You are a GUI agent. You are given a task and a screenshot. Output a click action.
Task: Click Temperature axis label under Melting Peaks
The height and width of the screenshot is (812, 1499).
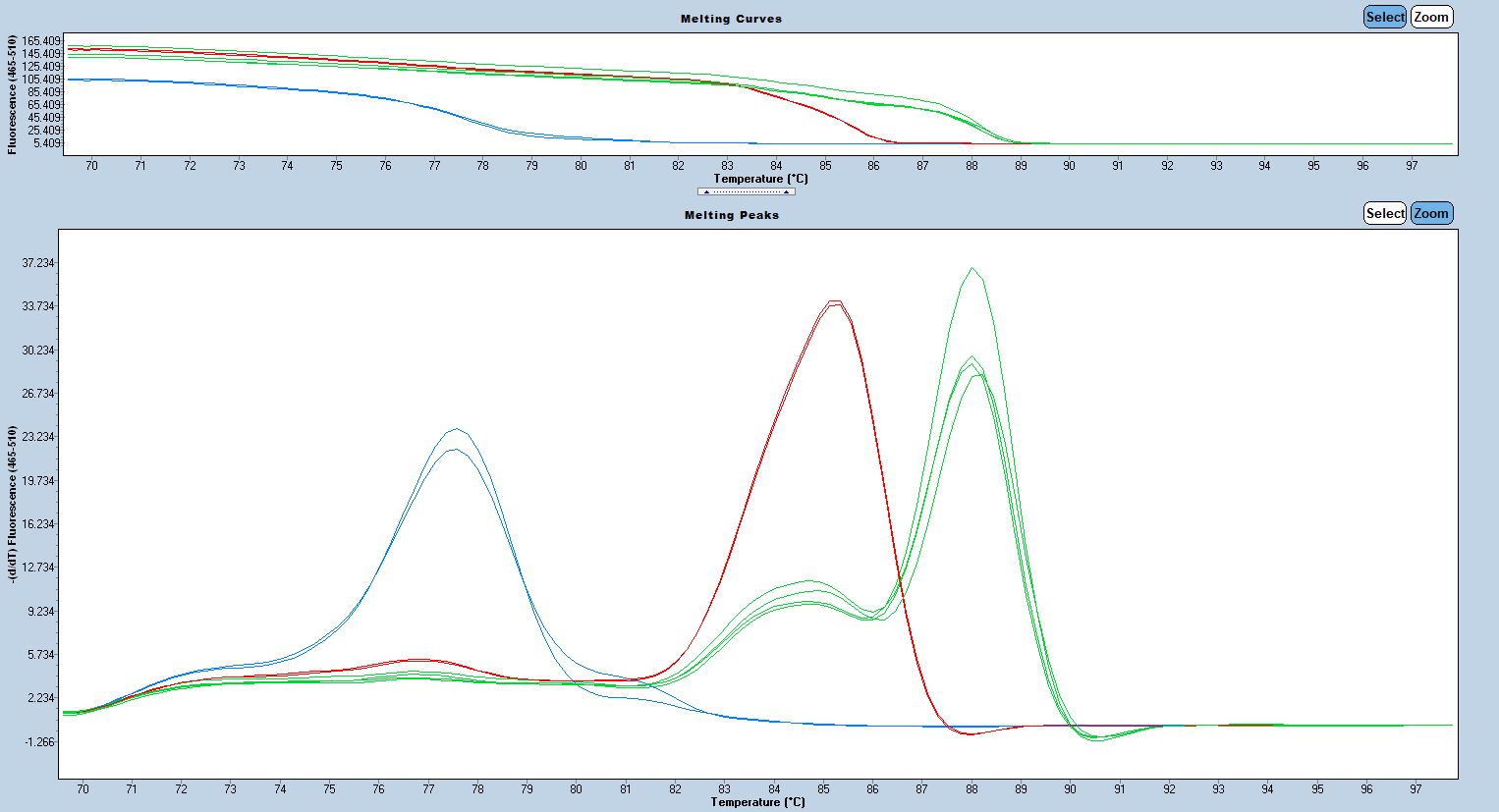(x=758, y=802)
